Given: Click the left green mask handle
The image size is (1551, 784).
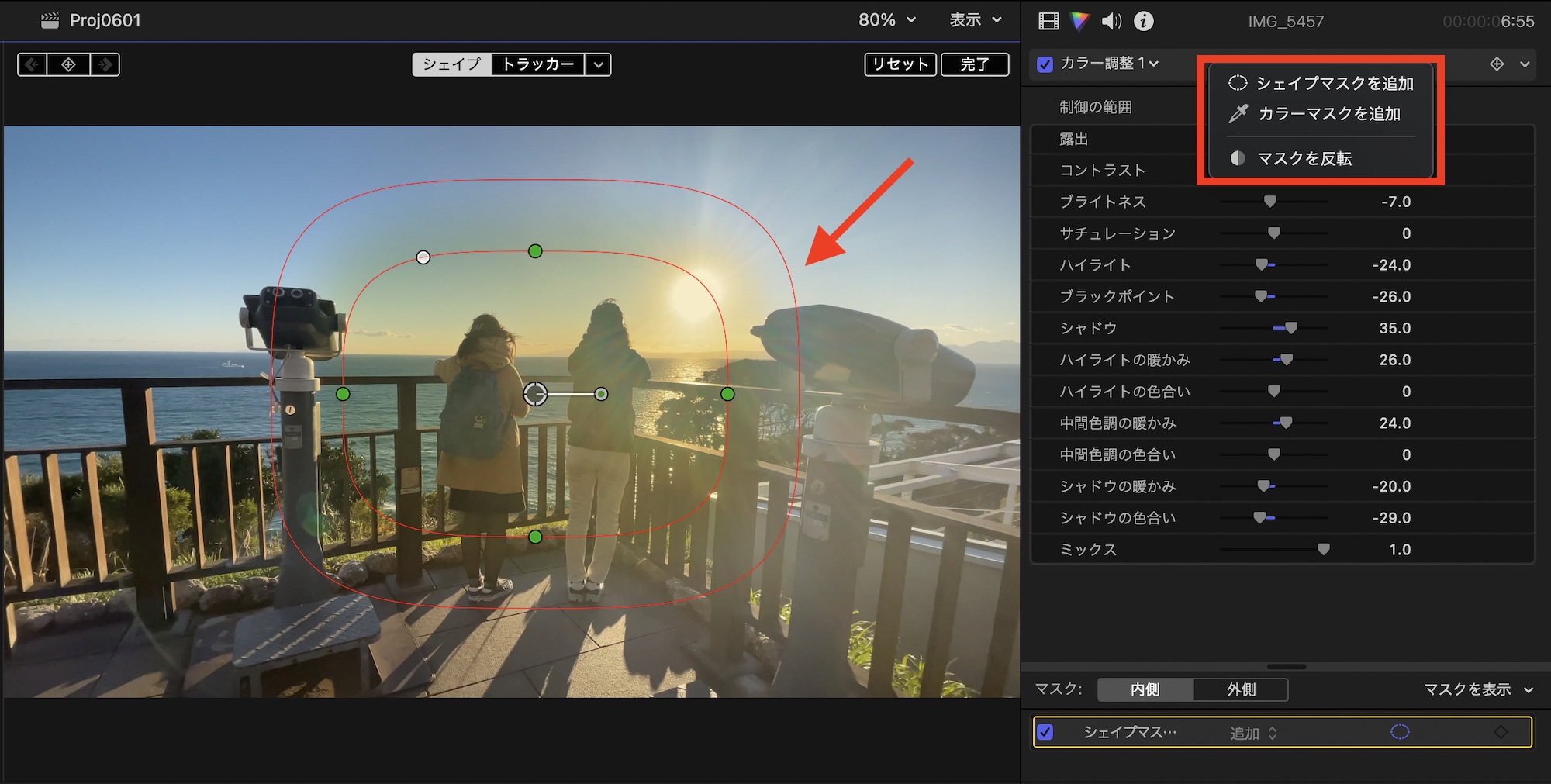Looking at the screenshot, I should [x=343, y=394].
